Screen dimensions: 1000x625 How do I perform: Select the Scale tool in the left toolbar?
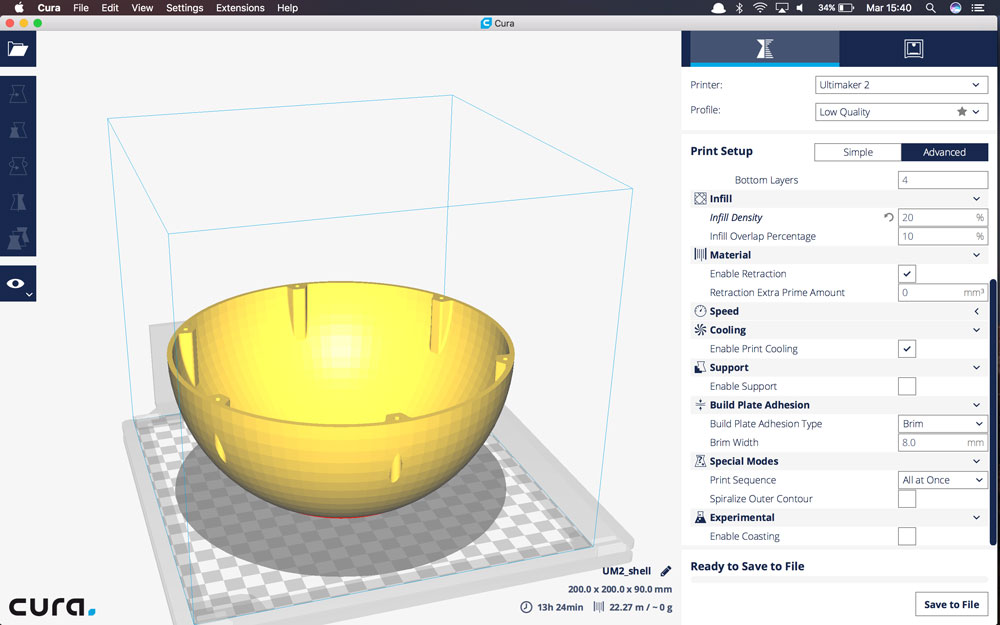pyautogui.click(x=18, y=130)
